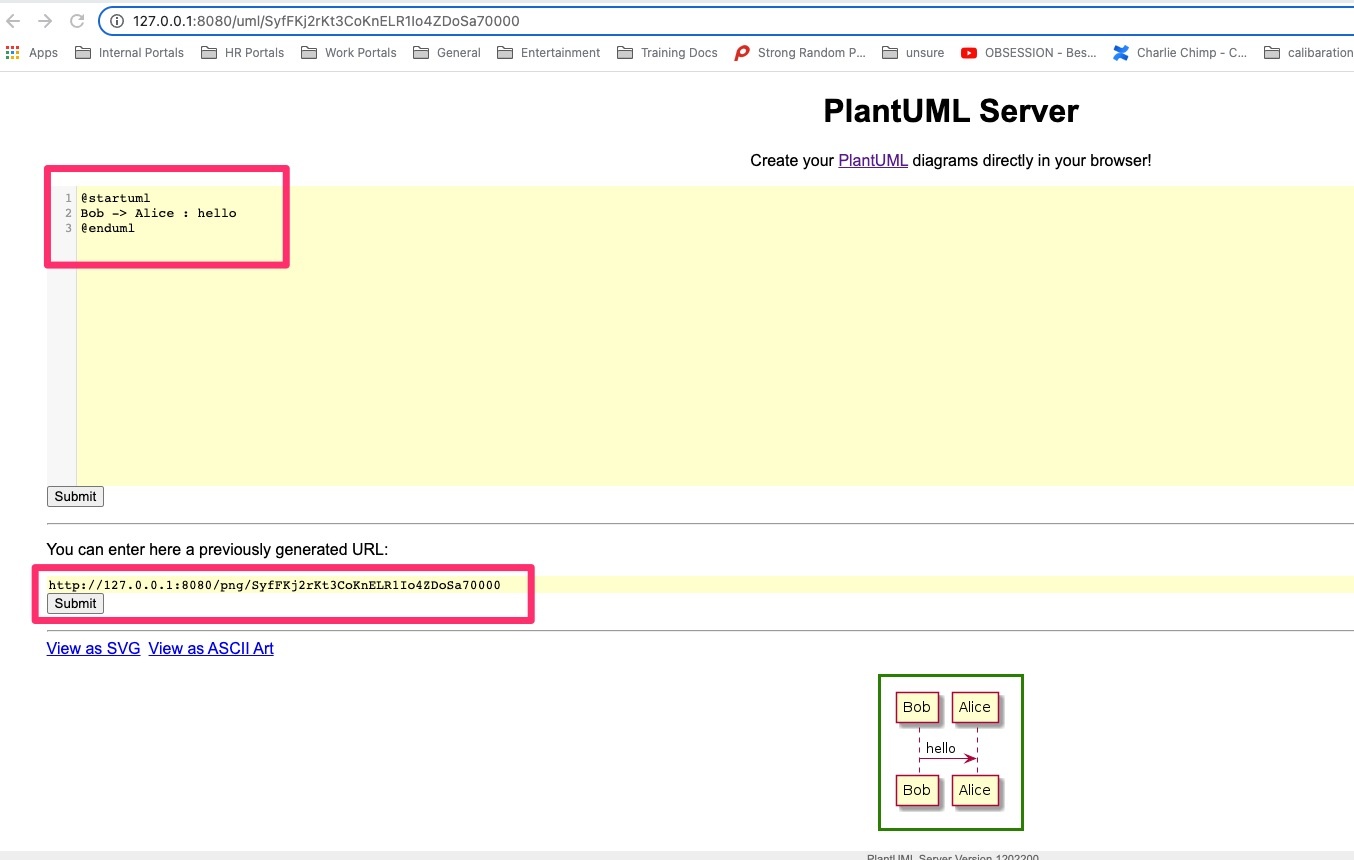Click line number 3 in editor gutter
1354x860 pixels.
coord(68,228)
